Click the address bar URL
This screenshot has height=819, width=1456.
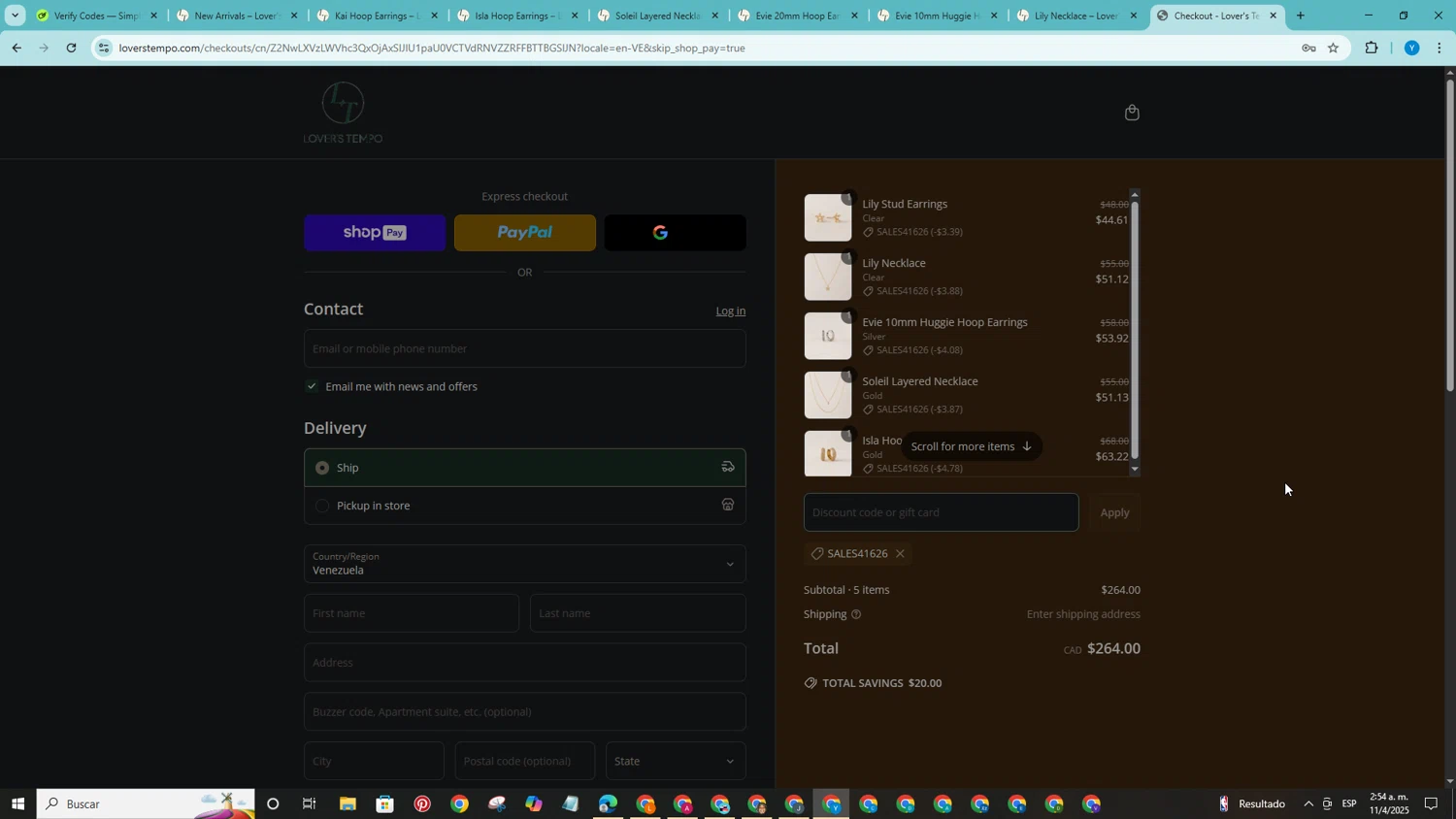(432, 48)
